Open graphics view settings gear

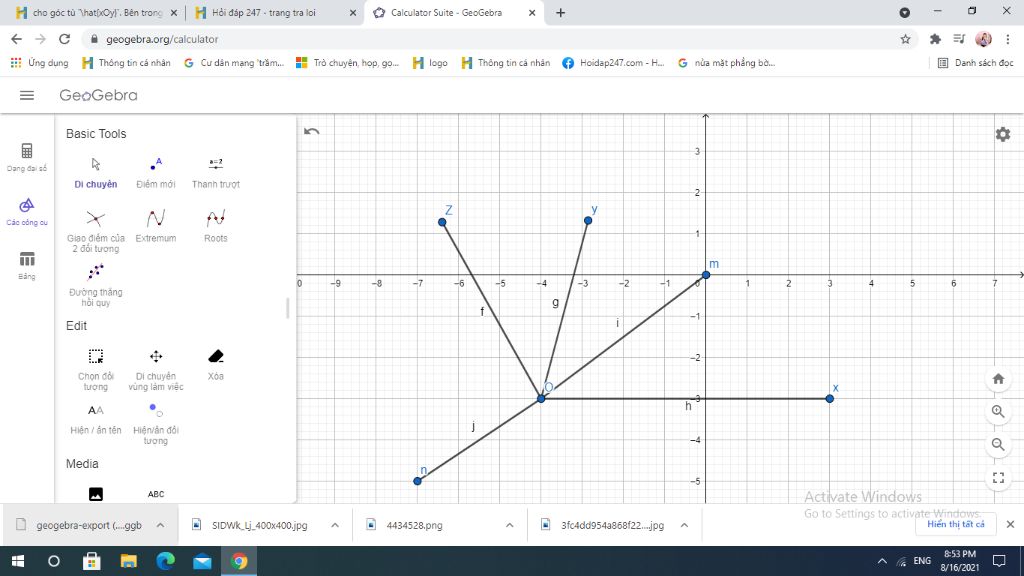(x=1002, y=135)
